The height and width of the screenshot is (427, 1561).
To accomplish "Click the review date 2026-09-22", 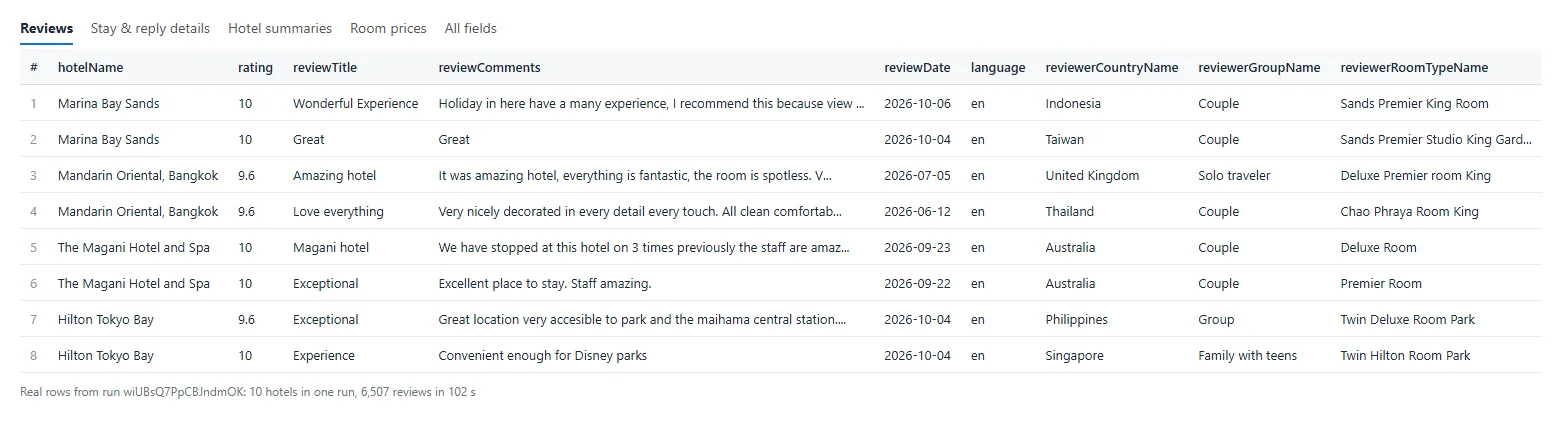I will [x=917, y=284].
